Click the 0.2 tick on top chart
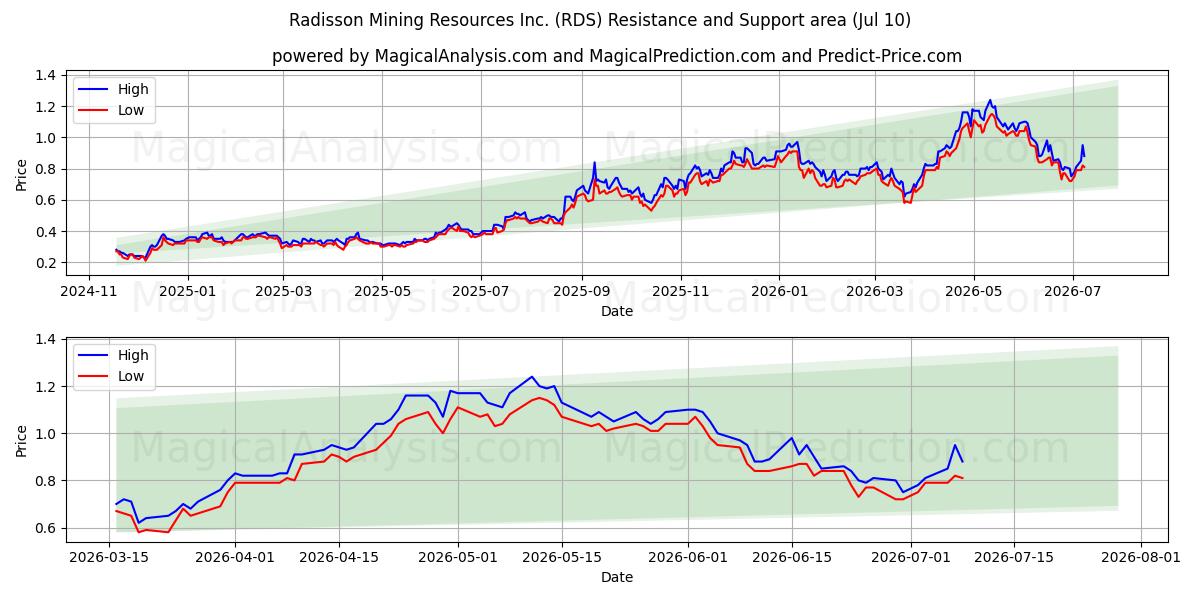 tap(44, 263)
